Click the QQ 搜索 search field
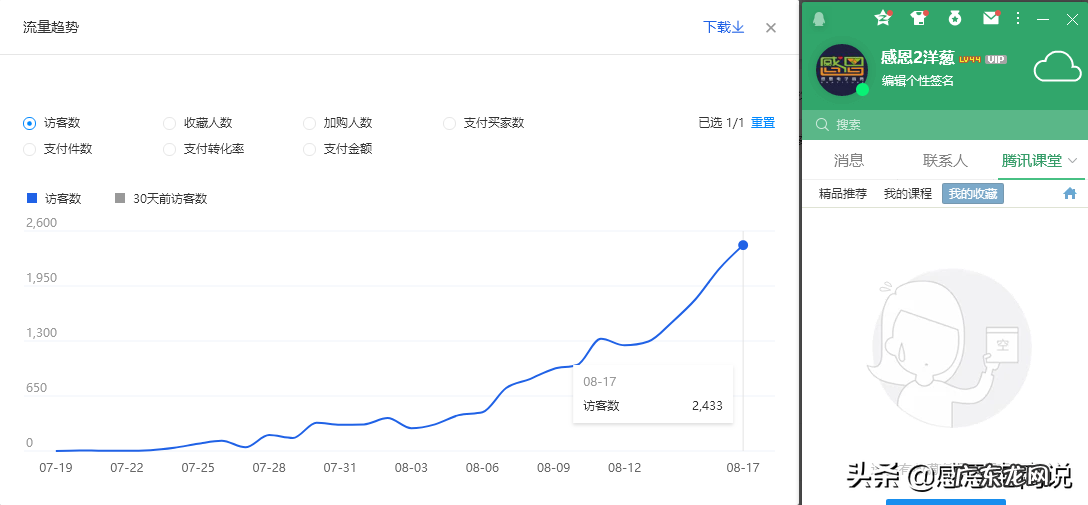Screen dimensions: 1088x505 coord(944,125)
